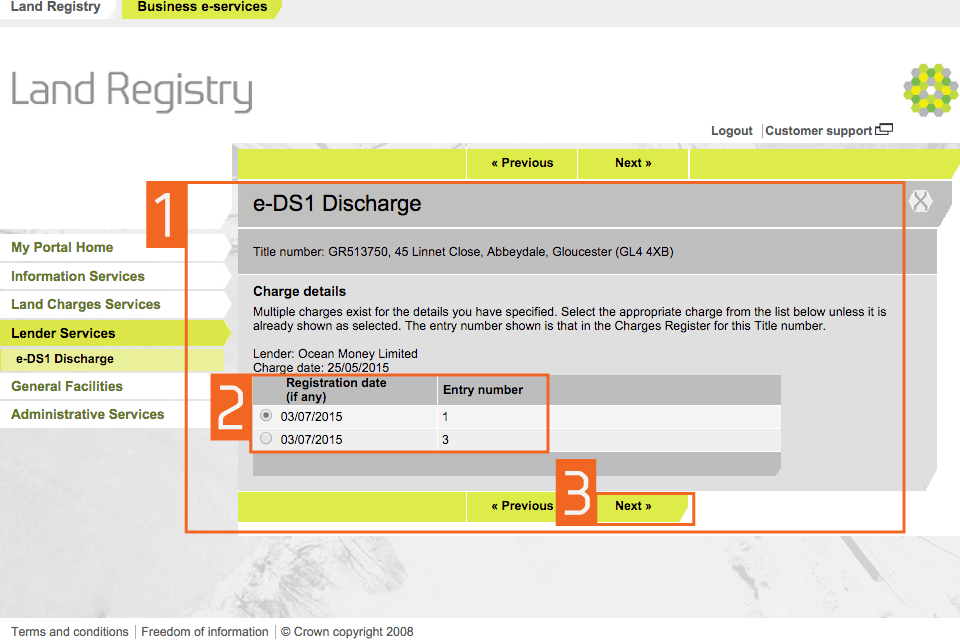The image size is (960, 640).
Task: Open the Freedom of information footer link
Action: [x=205, y=632]
